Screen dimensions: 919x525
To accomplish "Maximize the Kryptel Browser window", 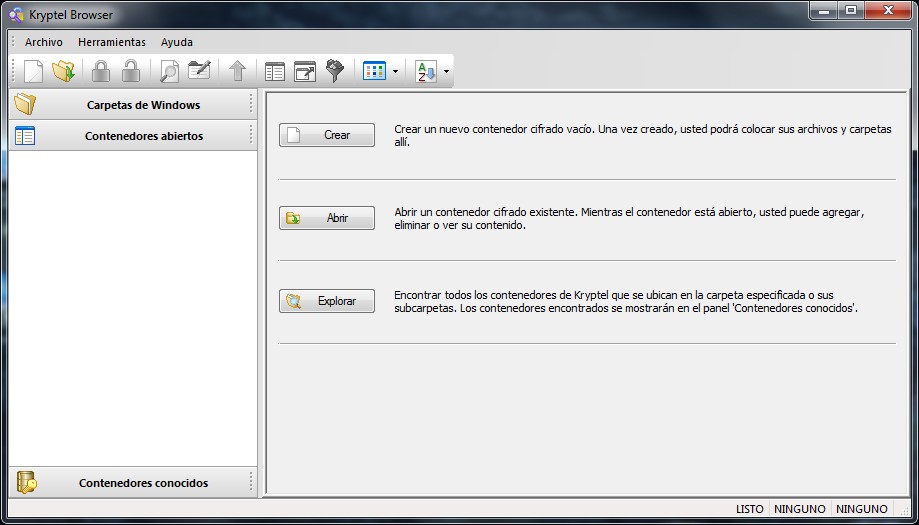I will tap(850, 10).
